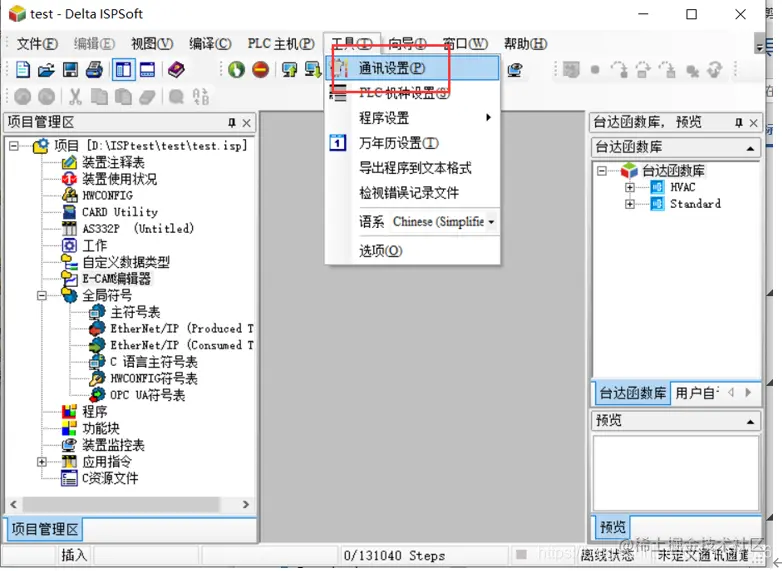The image size is (782, 571).
Task: Click the Print icon in toolbar
Action: [94, 70]
